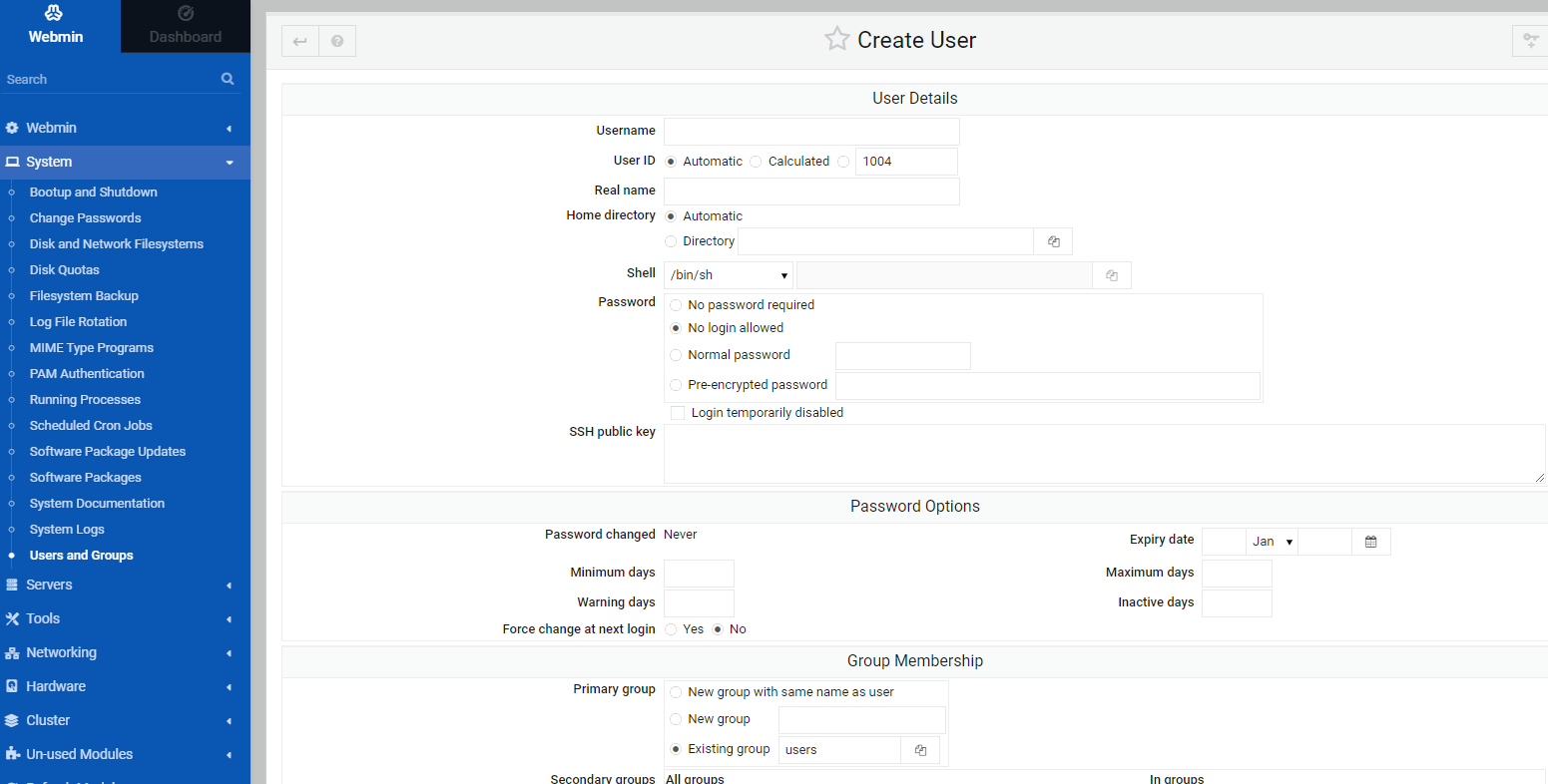Screen dimensions: 1548x784
Task: Set Force change at next login to Yes
Action: point(671,629)
